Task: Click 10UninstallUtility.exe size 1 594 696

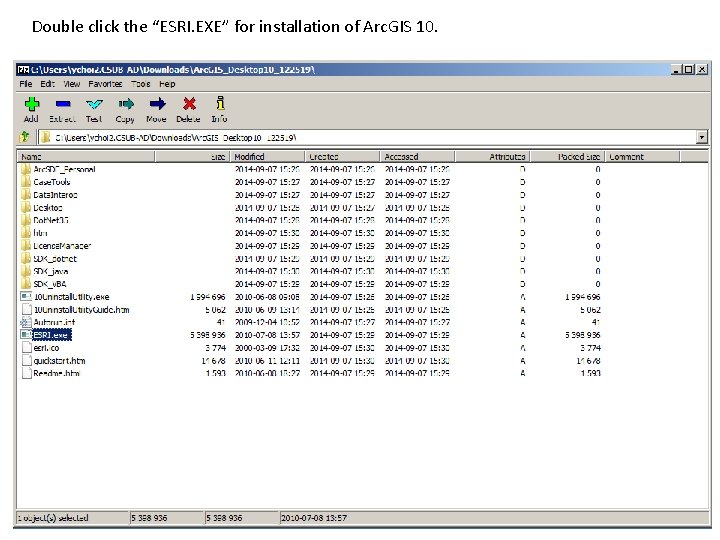Action: click(x=208, y=297)
